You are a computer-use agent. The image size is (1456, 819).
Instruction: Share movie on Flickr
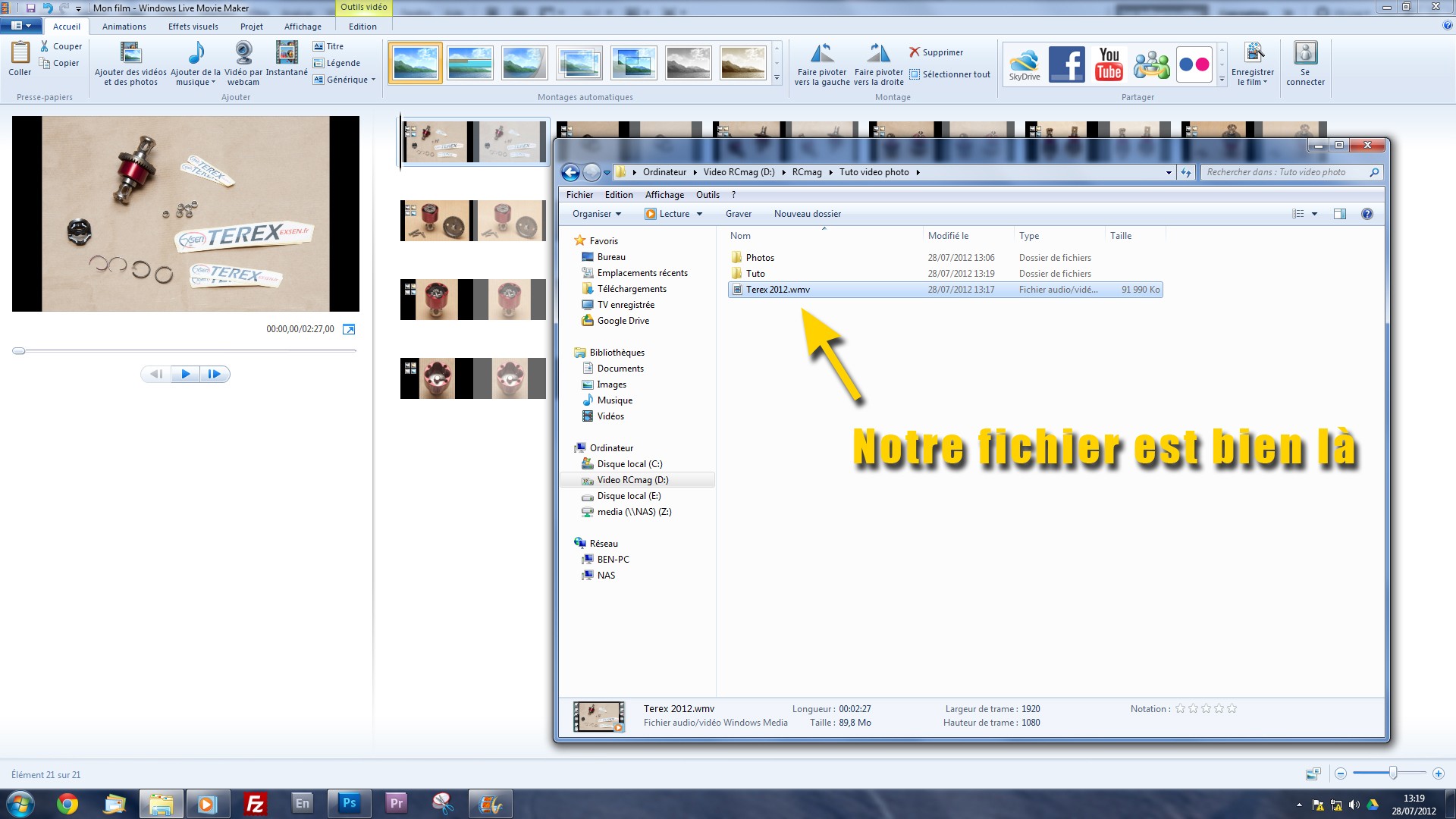point(1194,64)
